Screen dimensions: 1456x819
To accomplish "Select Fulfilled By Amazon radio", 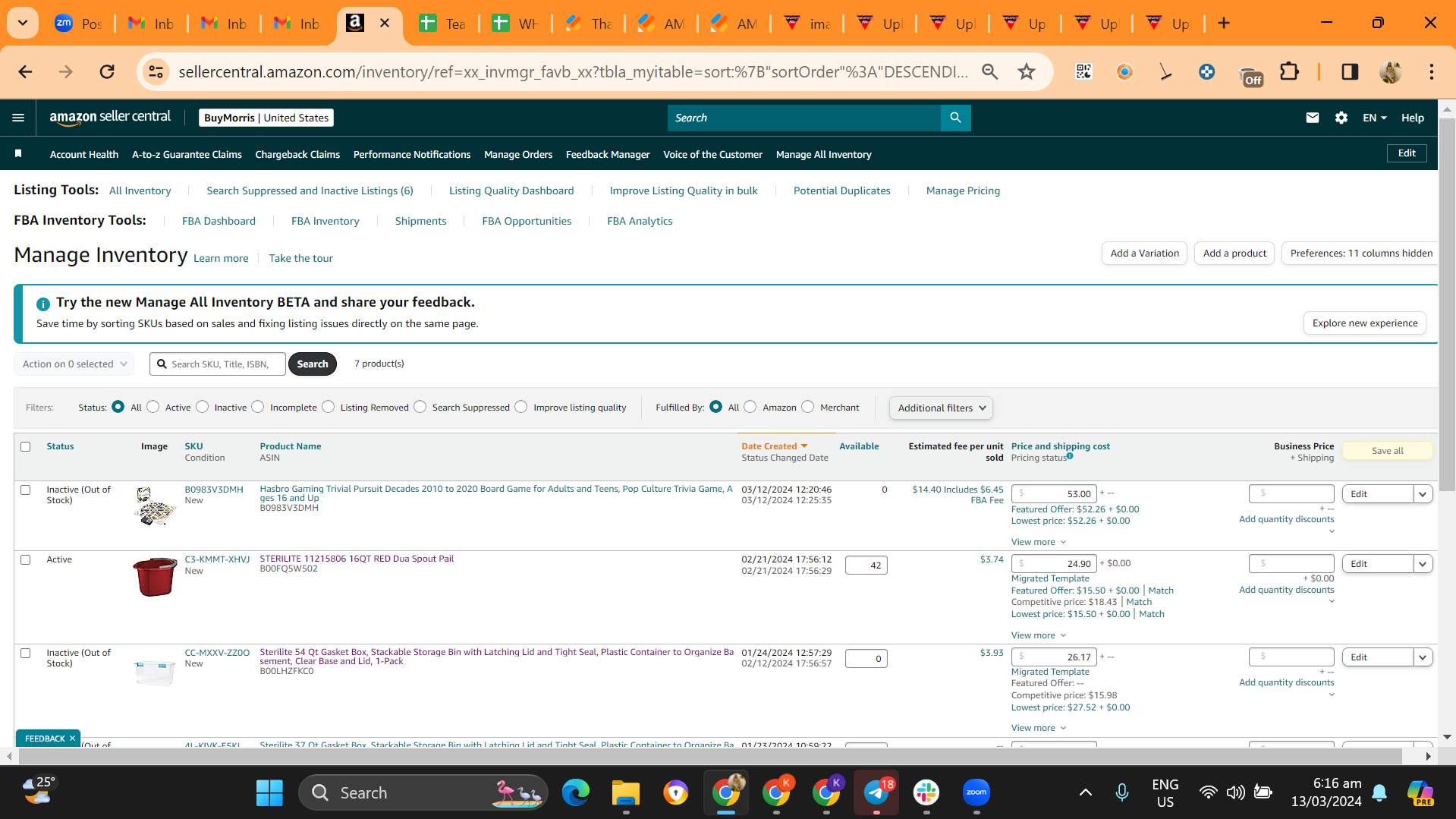I will 750,407.
